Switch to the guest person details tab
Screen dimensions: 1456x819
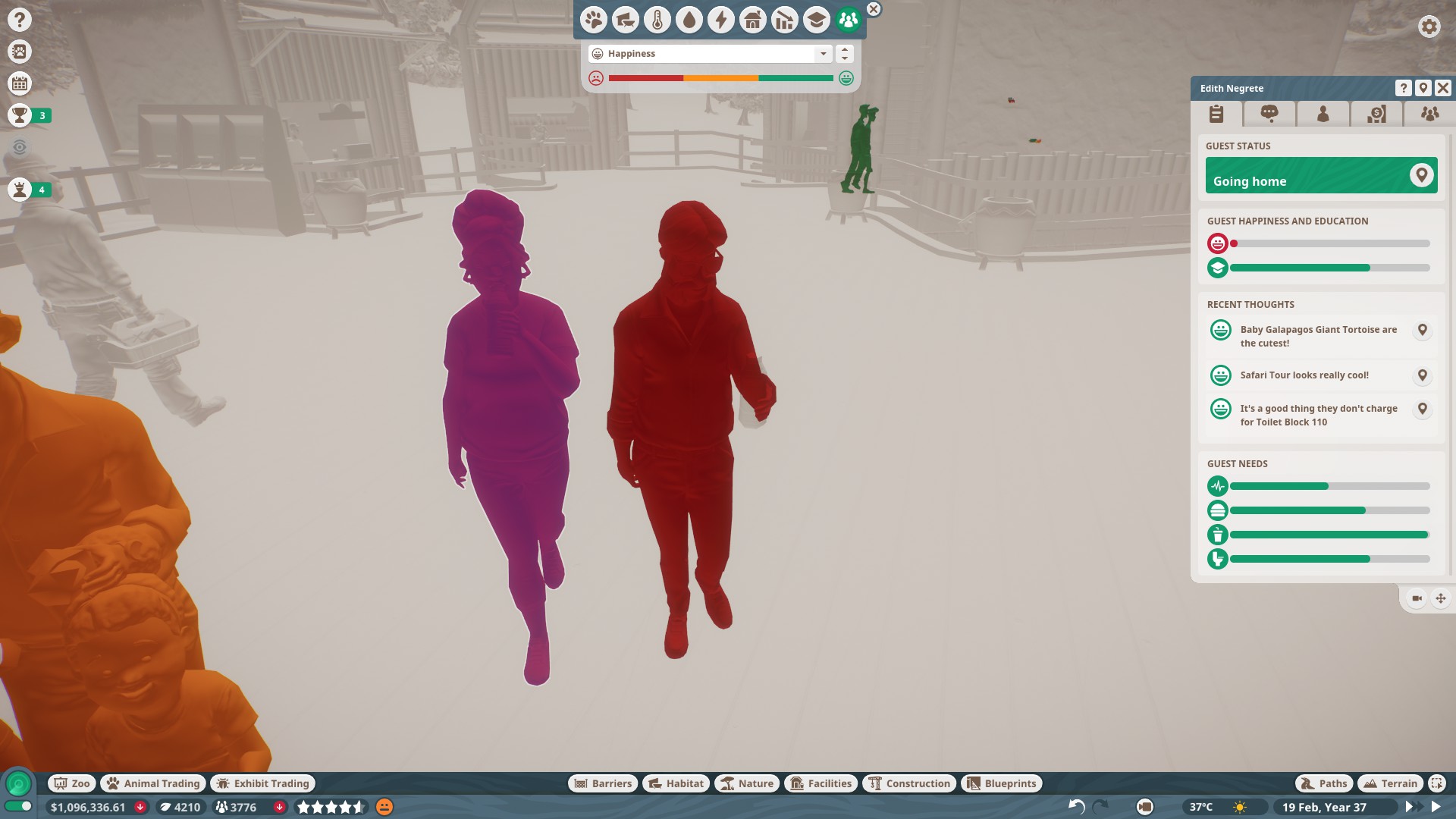tap(1323, 114)
